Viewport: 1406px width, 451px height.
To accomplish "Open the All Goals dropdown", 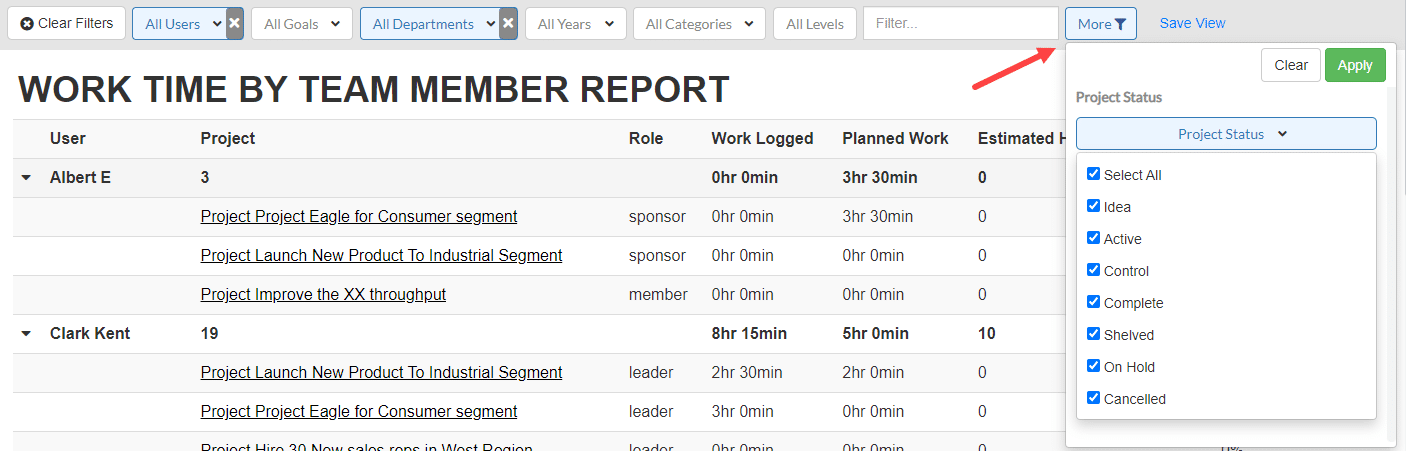I will (302, 24).
